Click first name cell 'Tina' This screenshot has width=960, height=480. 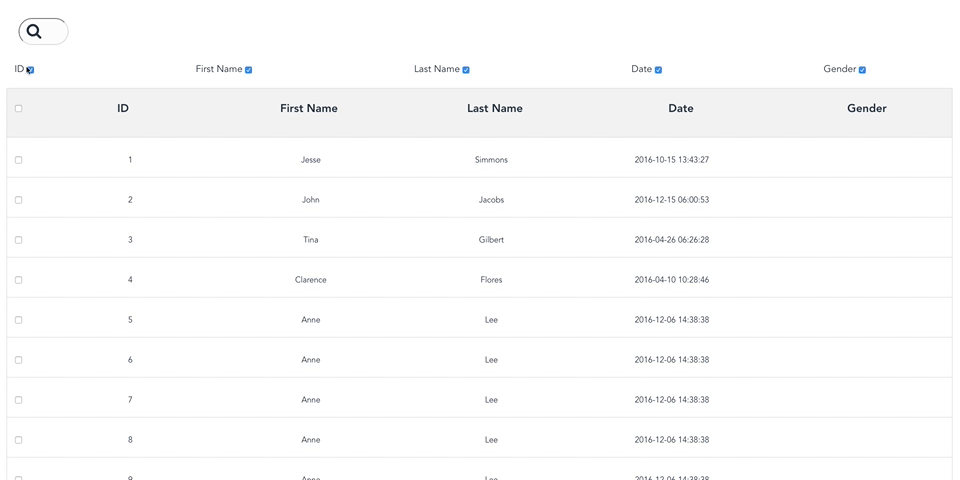pos(311,240)
